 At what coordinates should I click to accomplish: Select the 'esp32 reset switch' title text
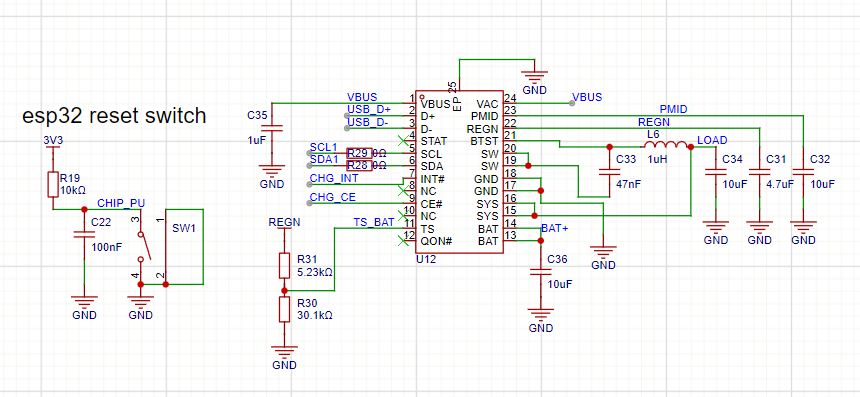(114, 116)
